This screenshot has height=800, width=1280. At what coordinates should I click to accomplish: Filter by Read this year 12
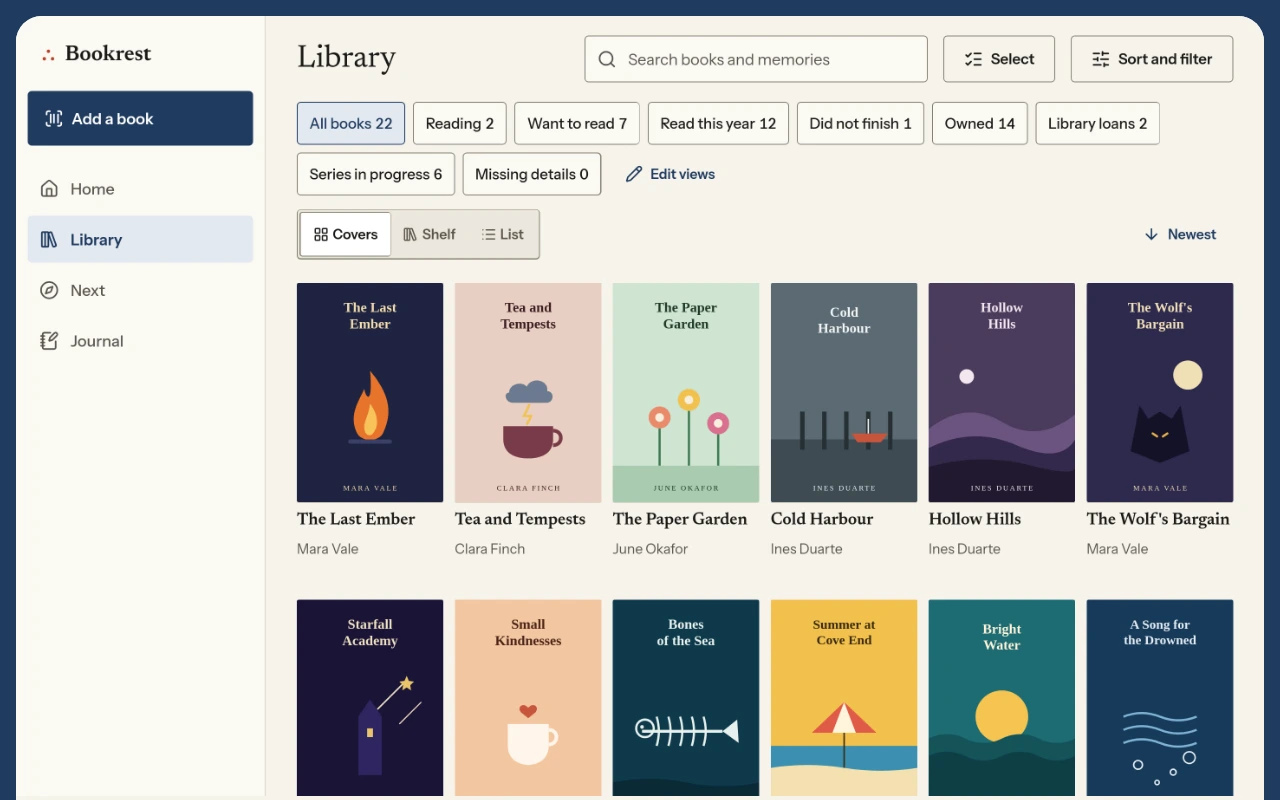tap(718, 123)
